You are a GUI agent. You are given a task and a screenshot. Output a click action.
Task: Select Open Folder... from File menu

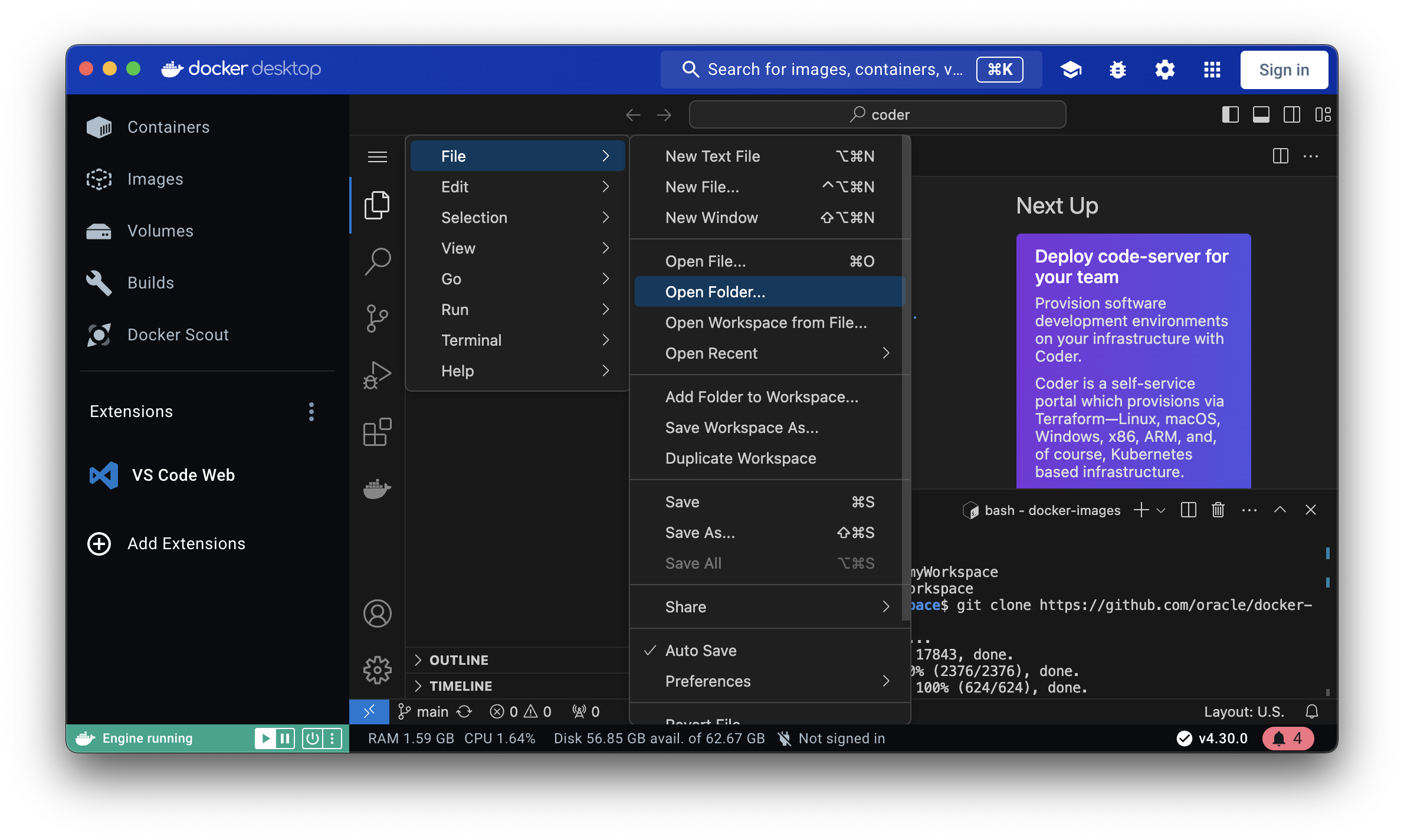pos(715,291)
